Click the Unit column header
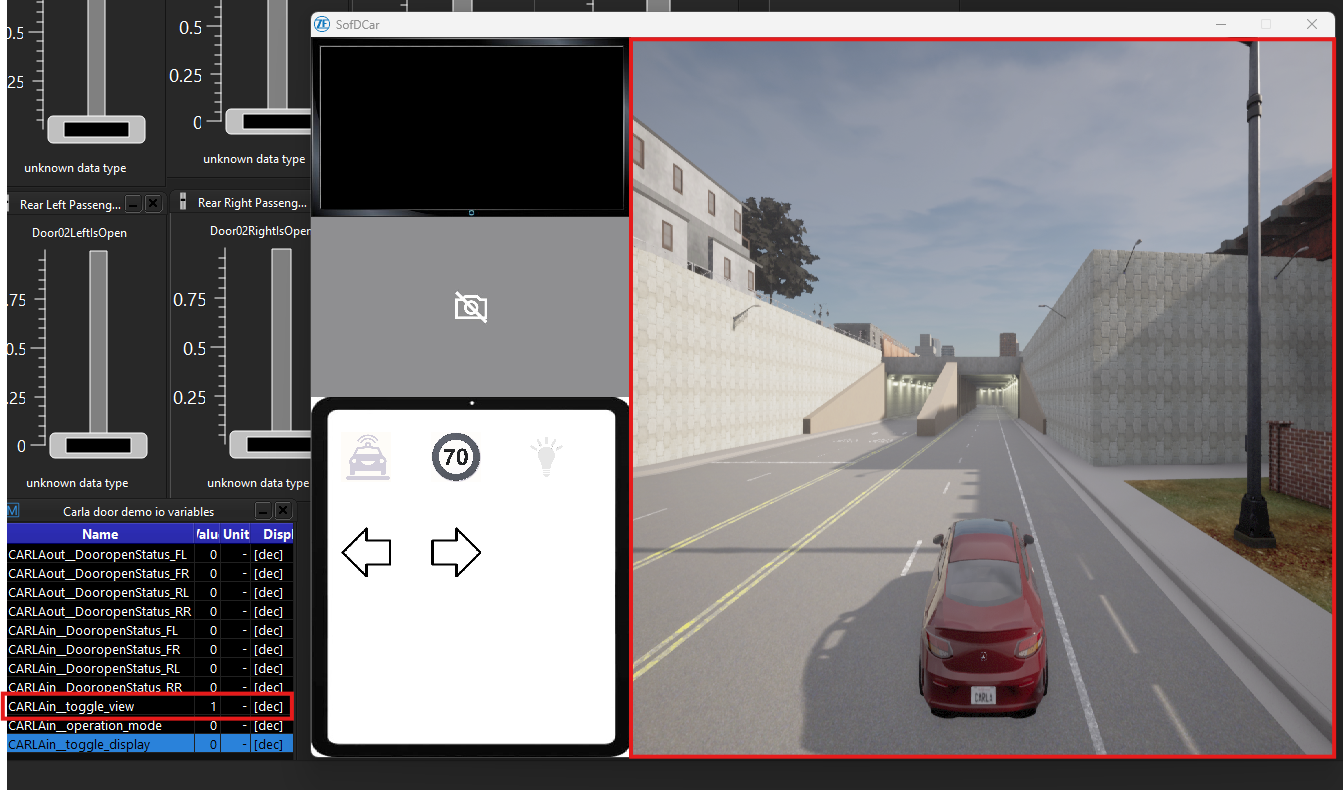The image size is (1343, 790). pyautogui.click(x=236, y=533)
